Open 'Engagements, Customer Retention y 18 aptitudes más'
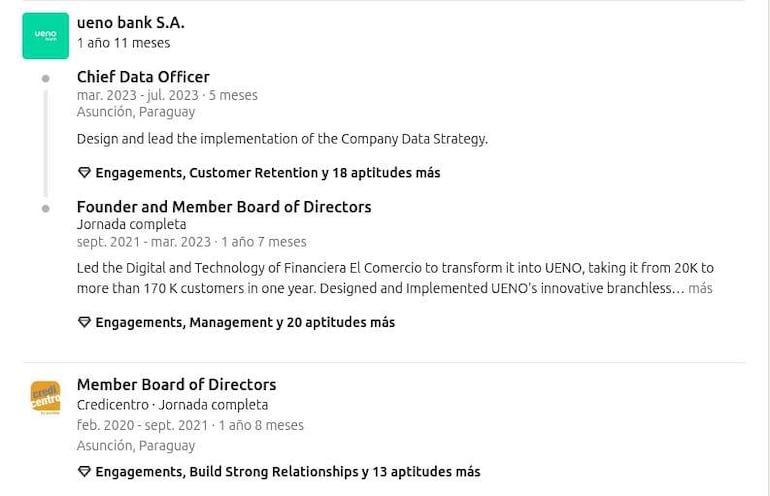Image resolution: width=770 pixels, height=496 pixels. point(267,173)
